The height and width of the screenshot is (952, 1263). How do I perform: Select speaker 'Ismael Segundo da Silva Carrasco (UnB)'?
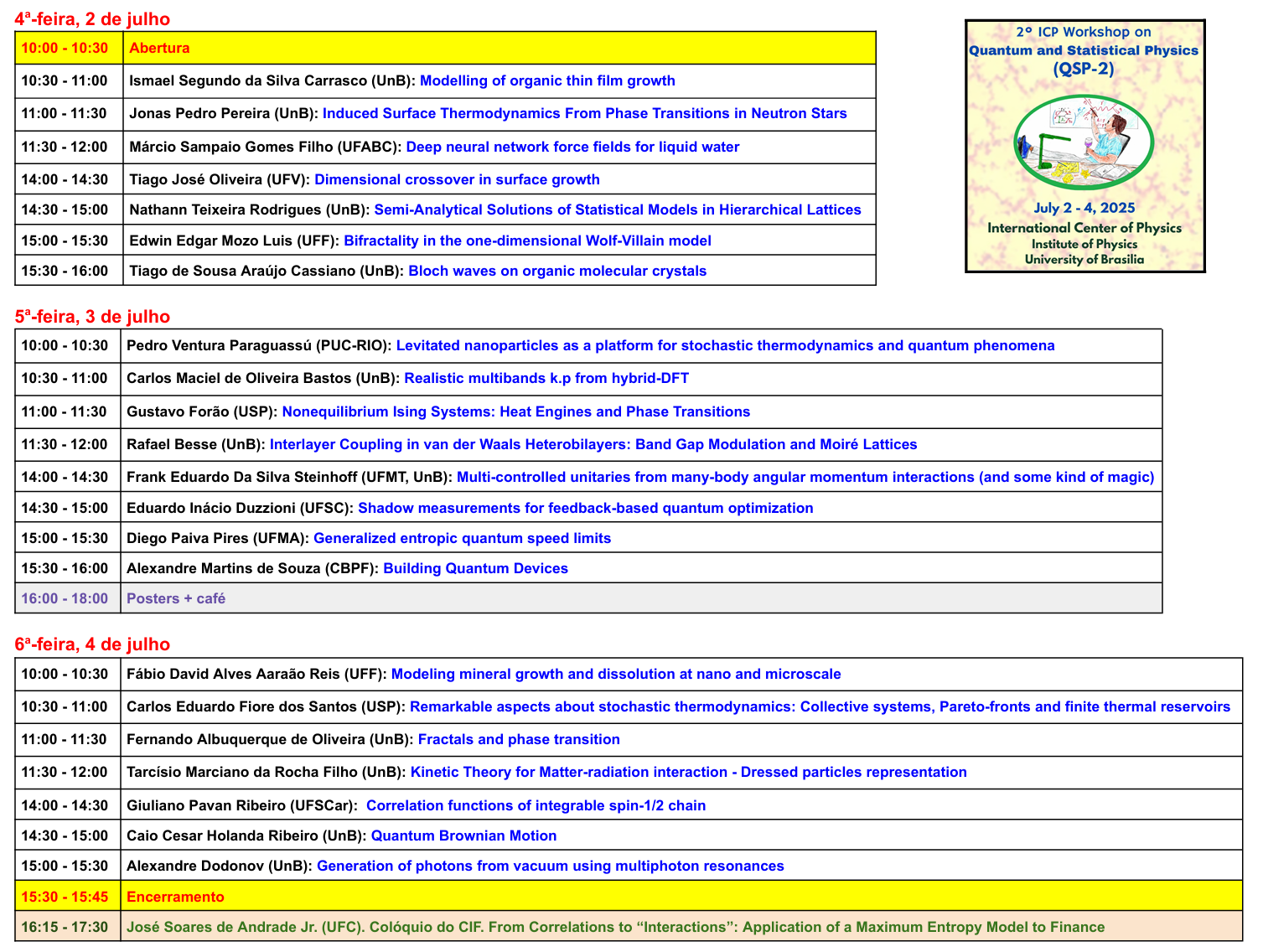click(x=272, y=80)
